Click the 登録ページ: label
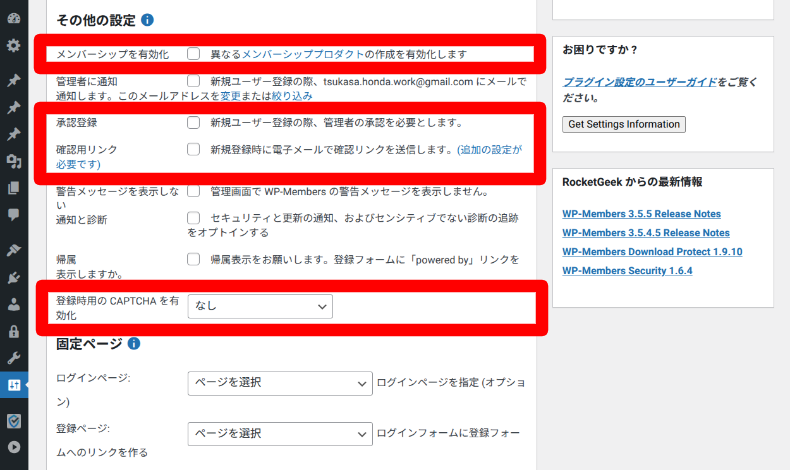Viewport: 790px width, 470px height. pyautogui.click(x=83, y=428)
